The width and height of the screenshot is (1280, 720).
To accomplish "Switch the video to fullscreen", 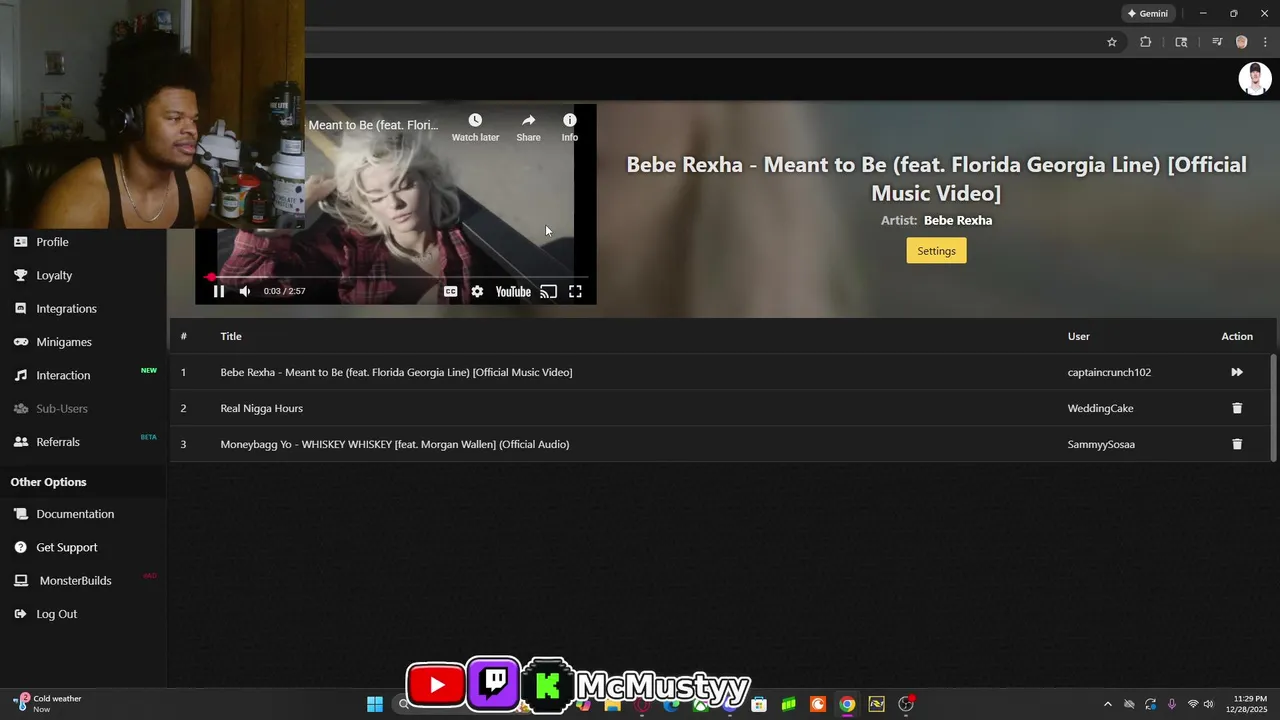I will 575,291.
